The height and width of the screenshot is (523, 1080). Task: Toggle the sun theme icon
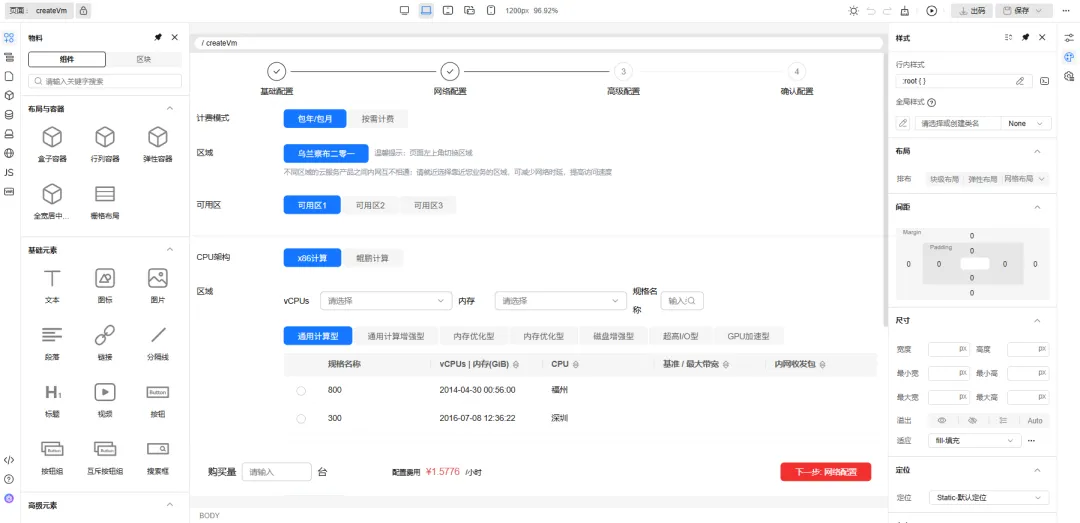click(x=853, y=11)
